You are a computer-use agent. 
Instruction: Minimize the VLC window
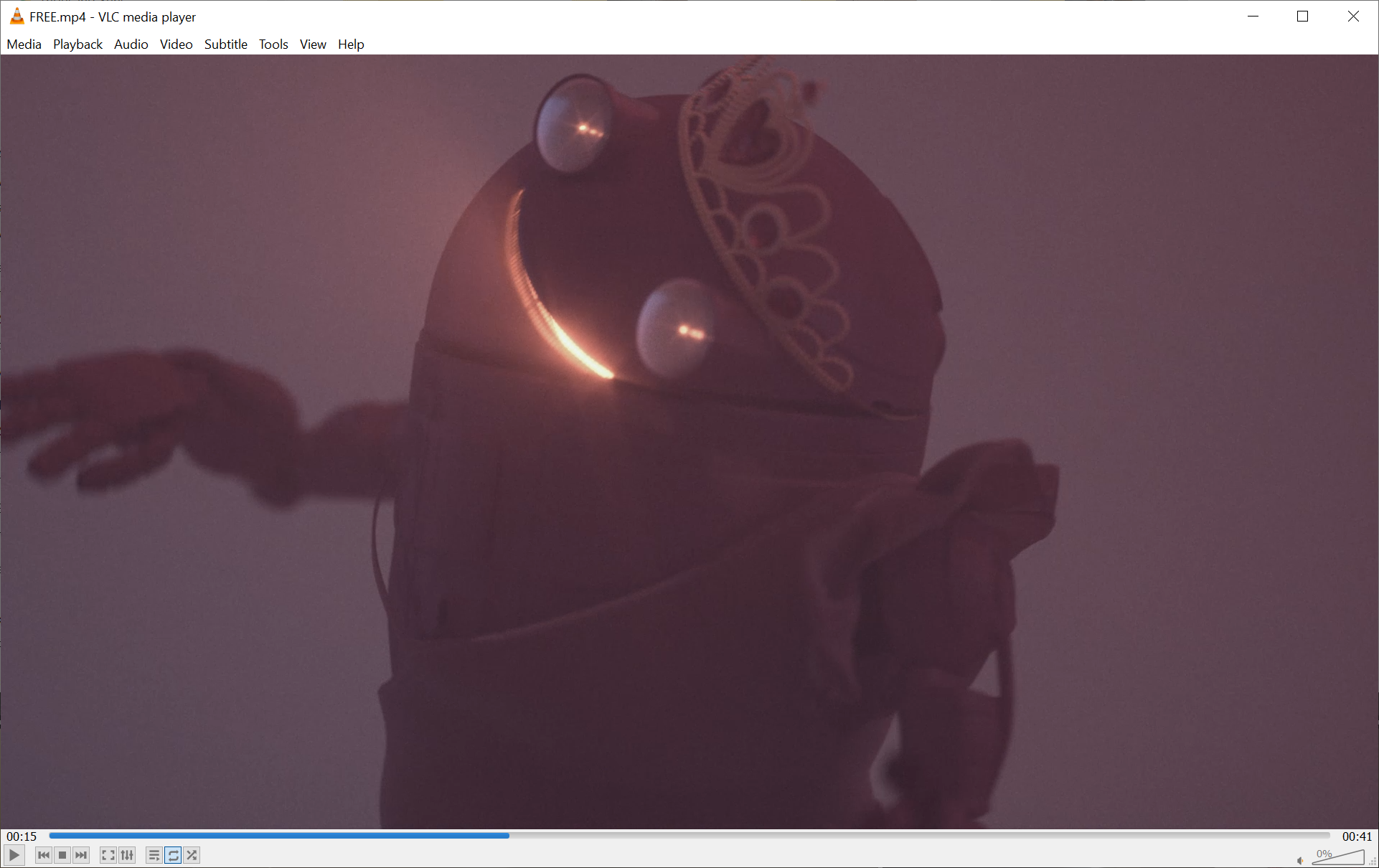tap(1253, 16)
